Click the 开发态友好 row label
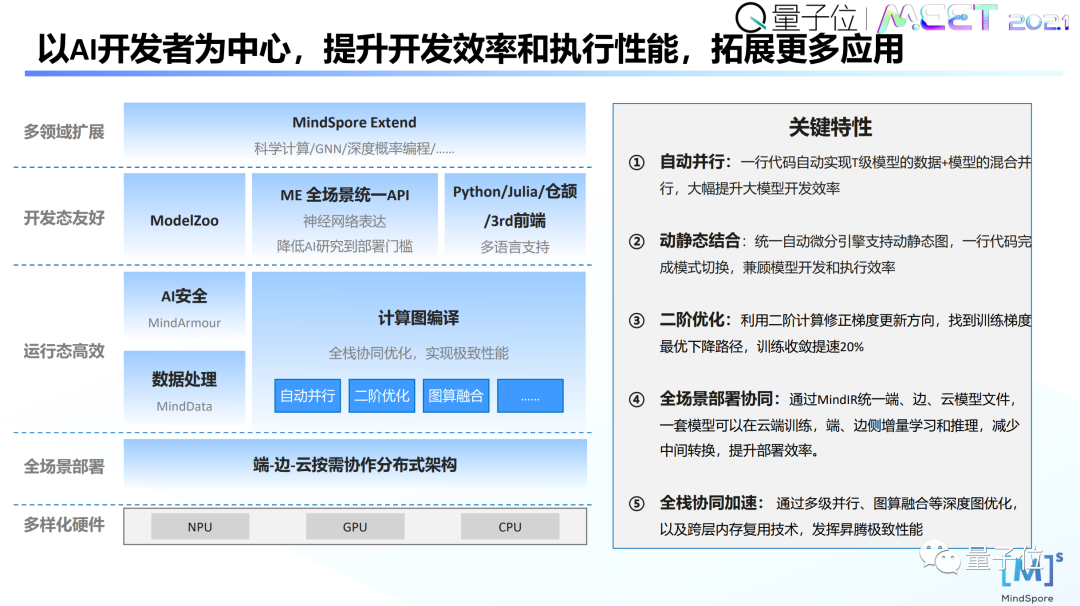 64,218
